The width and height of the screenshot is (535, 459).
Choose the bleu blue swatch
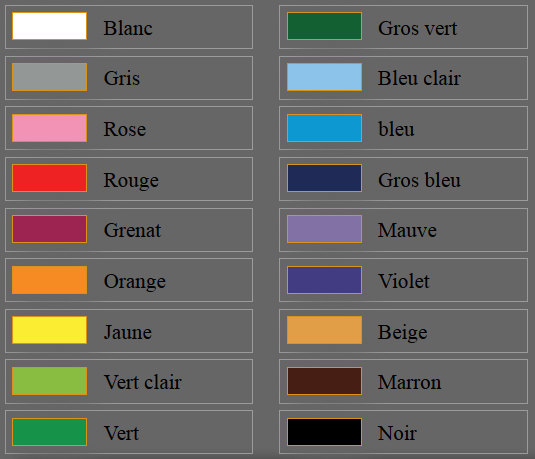(x=324, y=128)
